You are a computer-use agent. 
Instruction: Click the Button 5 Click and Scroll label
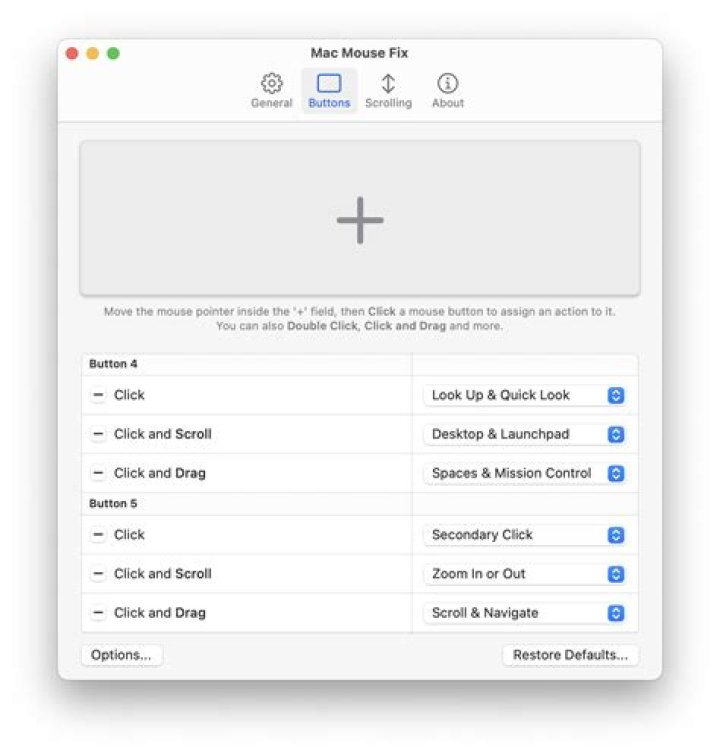pos(163,574)
